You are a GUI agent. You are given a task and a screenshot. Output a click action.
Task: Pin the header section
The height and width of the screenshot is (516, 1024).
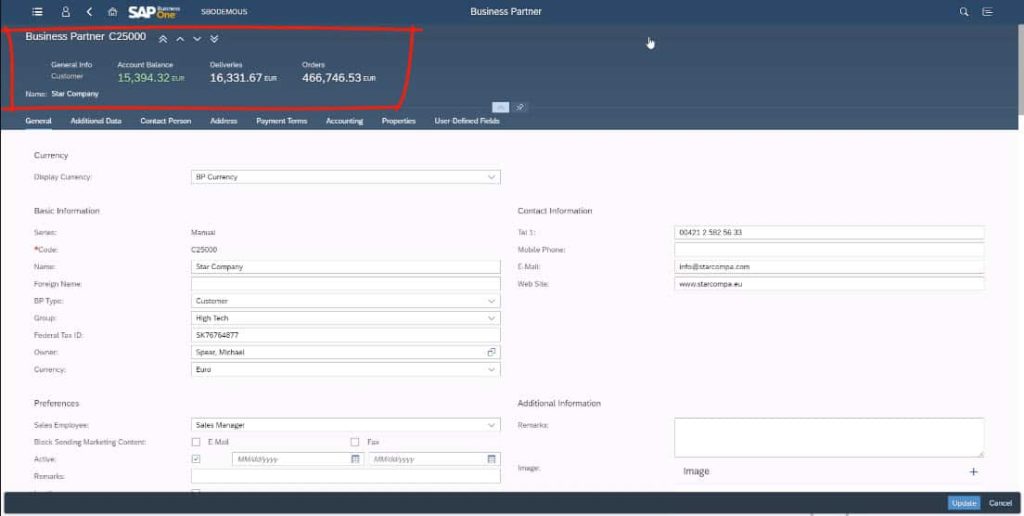click(520, 107)
